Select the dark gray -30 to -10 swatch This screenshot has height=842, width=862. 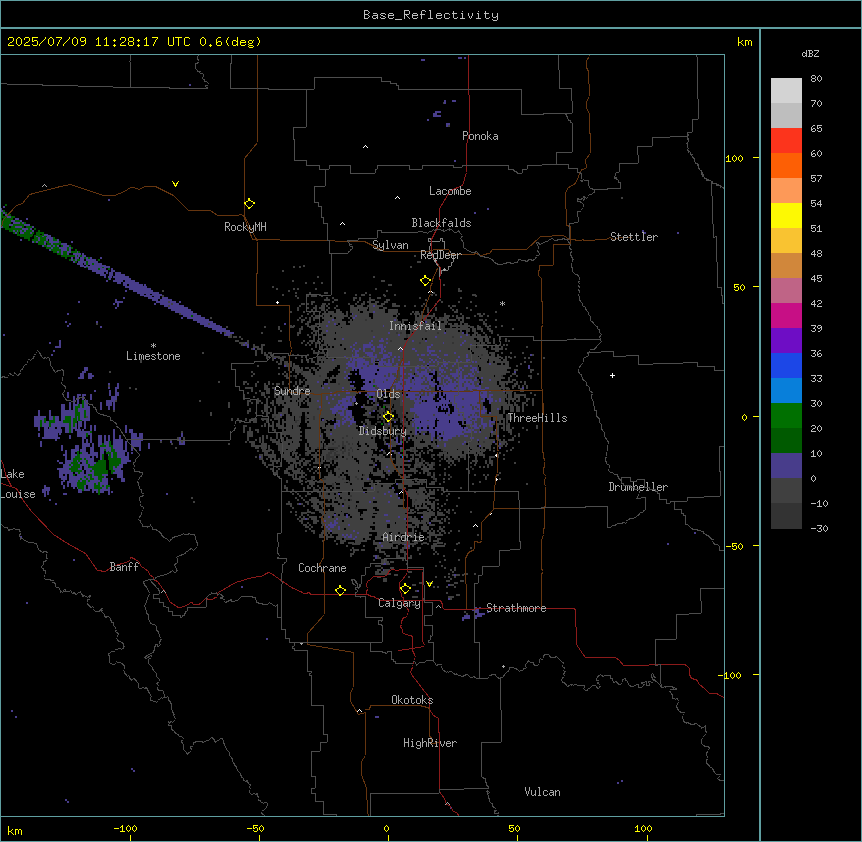click(786, 516)
